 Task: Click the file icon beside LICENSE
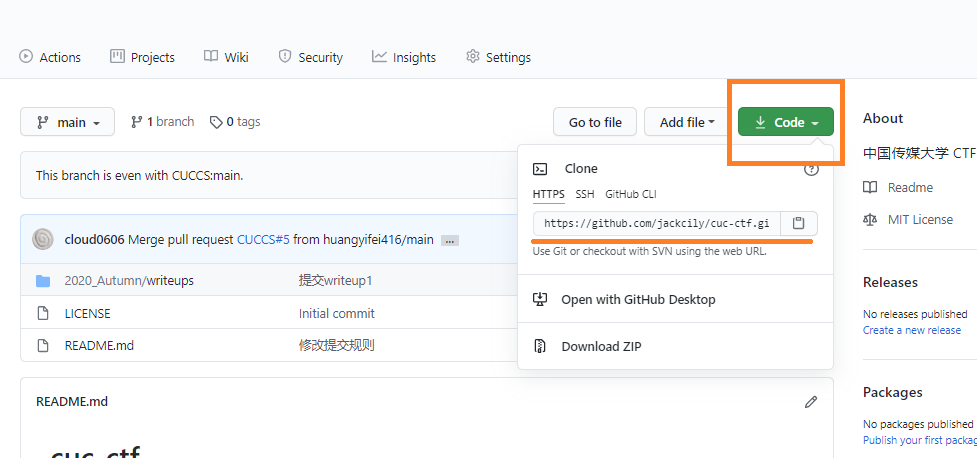[43, 313]
